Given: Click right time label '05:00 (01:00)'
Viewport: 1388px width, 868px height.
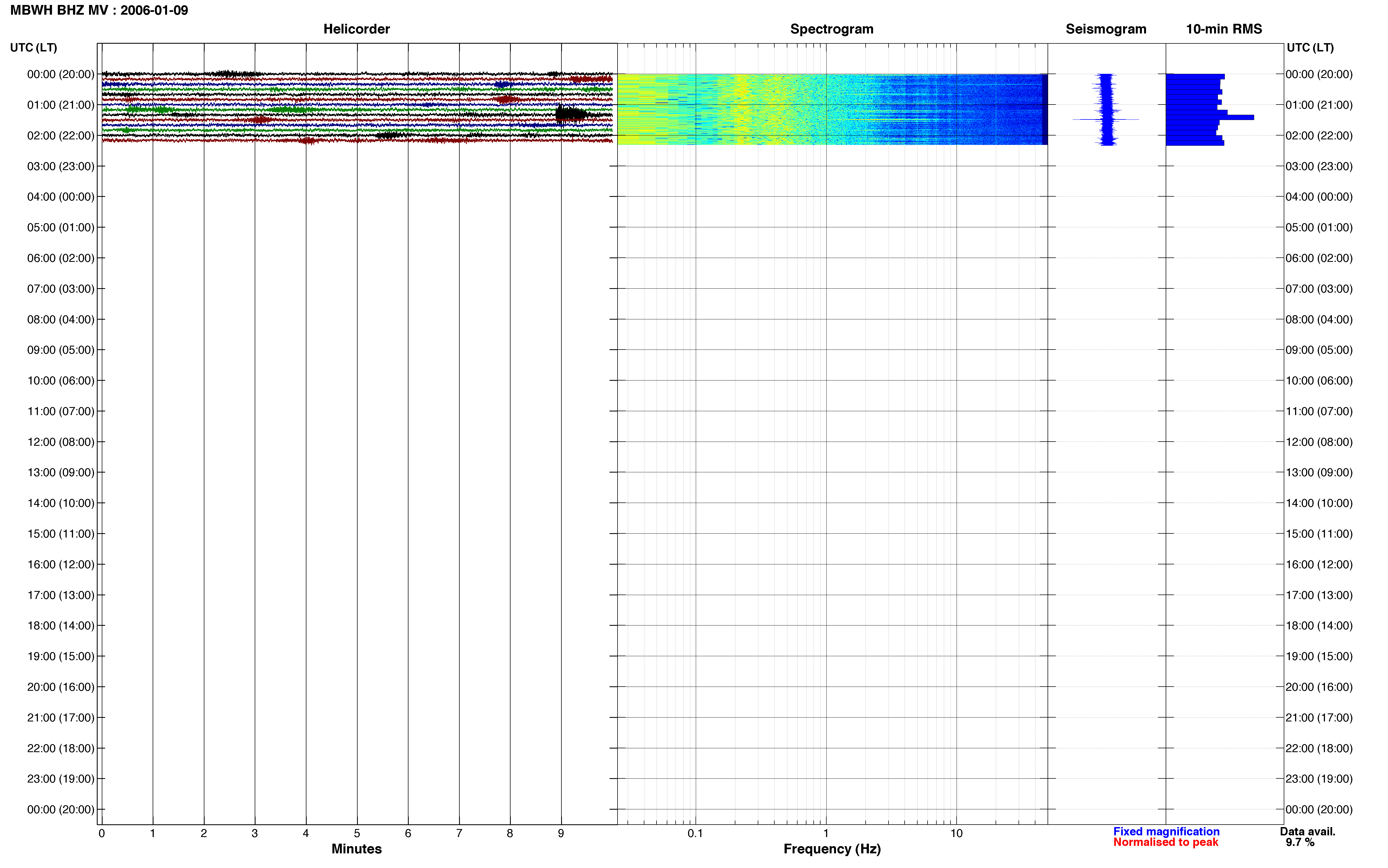Looking at the screenshot, I should tap(1319, 227).
